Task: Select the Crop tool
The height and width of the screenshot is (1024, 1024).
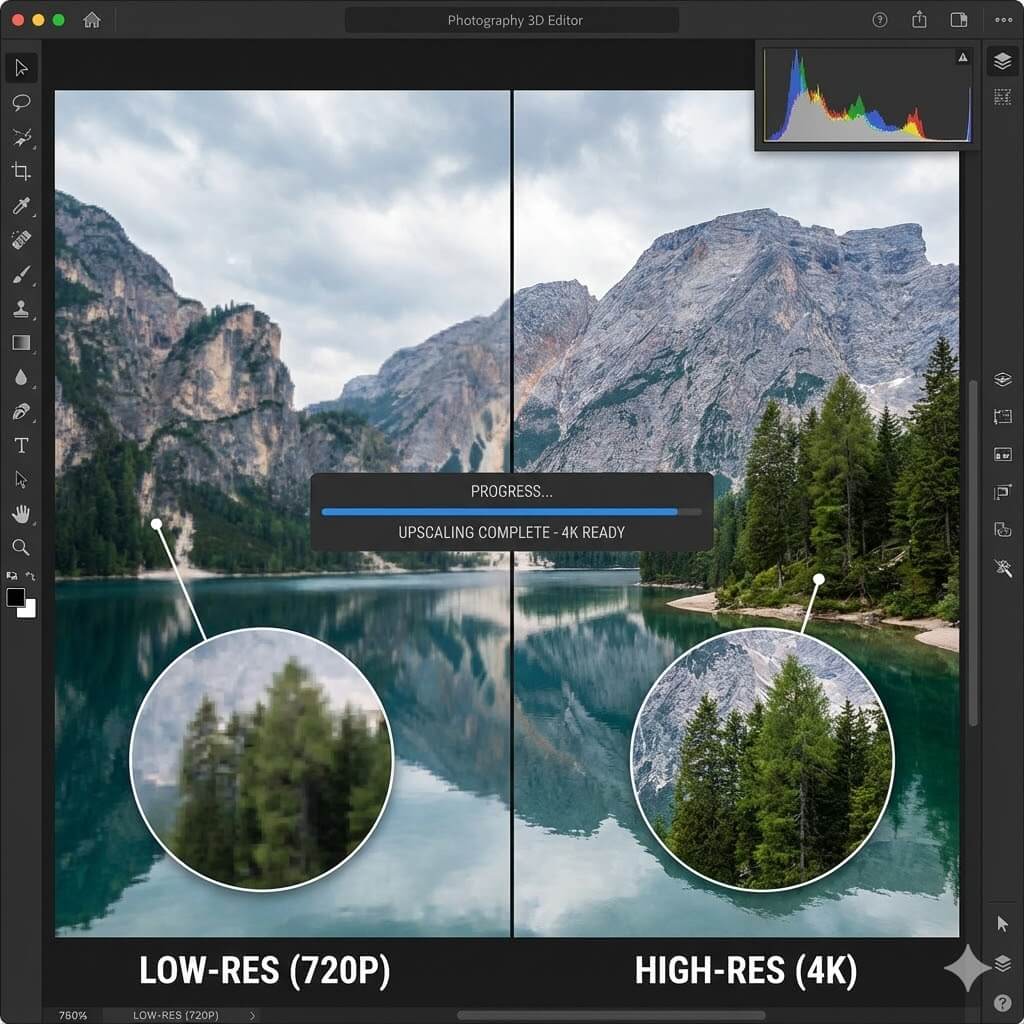Action: (x=21, y=171)
